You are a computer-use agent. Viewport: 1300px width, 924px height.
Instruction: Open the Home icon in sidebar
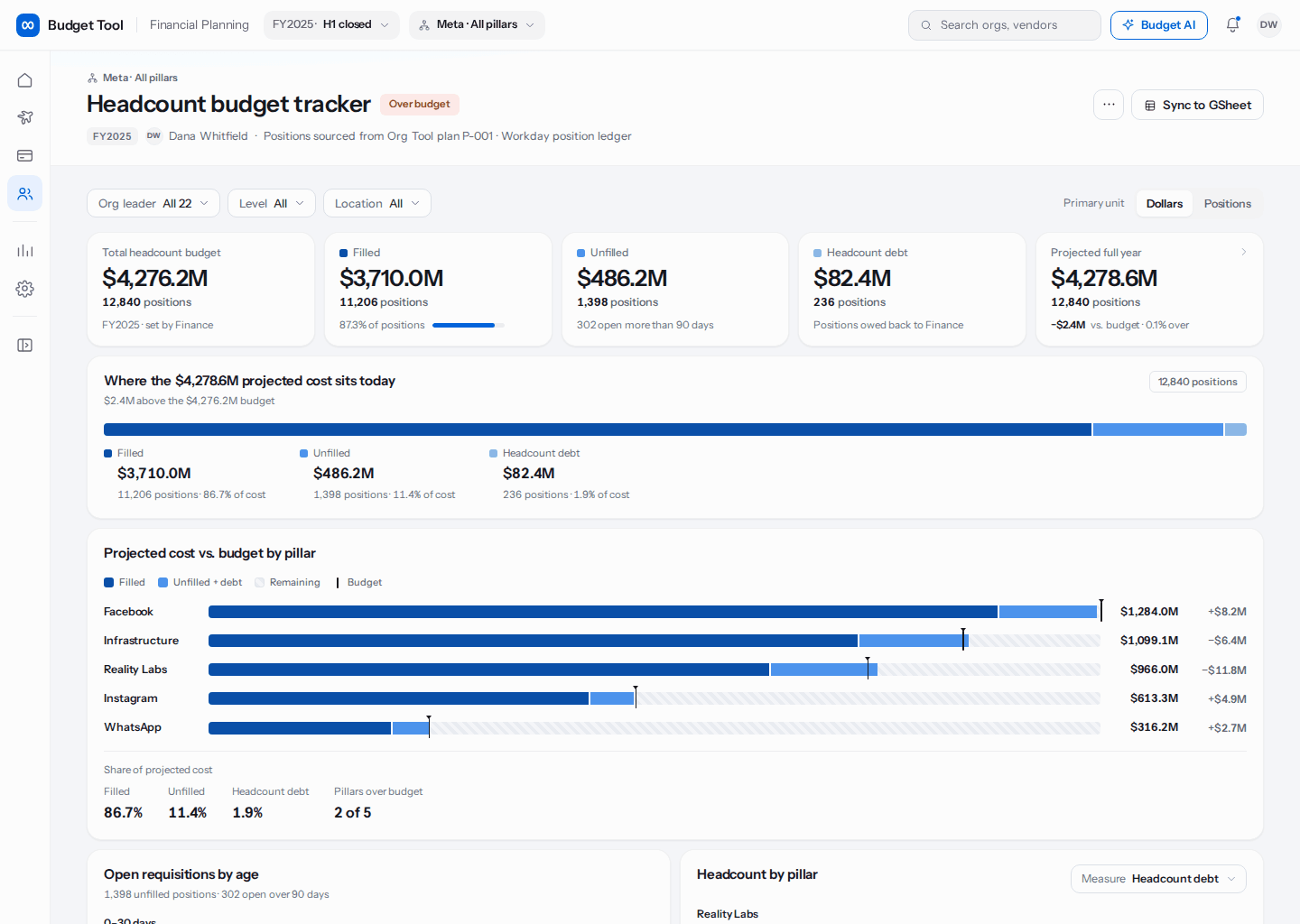pyautogui.click(x=25, y=80)
